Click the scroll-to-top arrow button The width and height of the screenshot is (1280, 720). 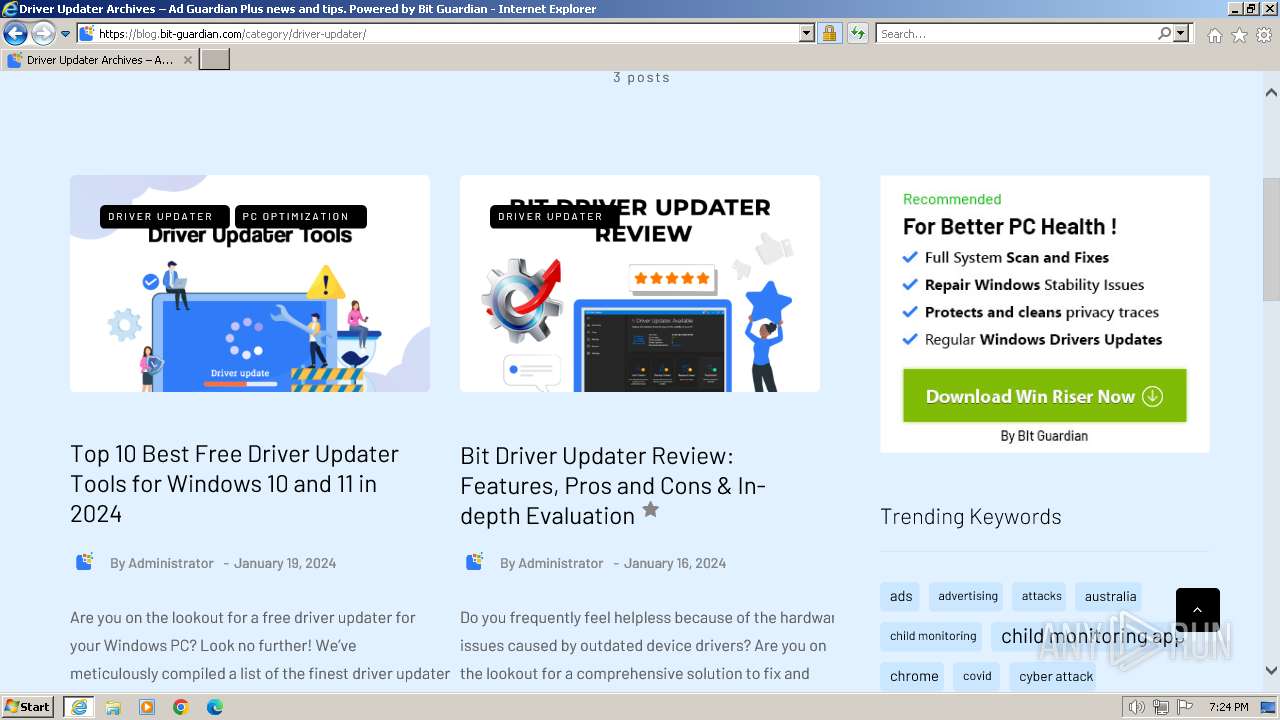coord(1198,610)
